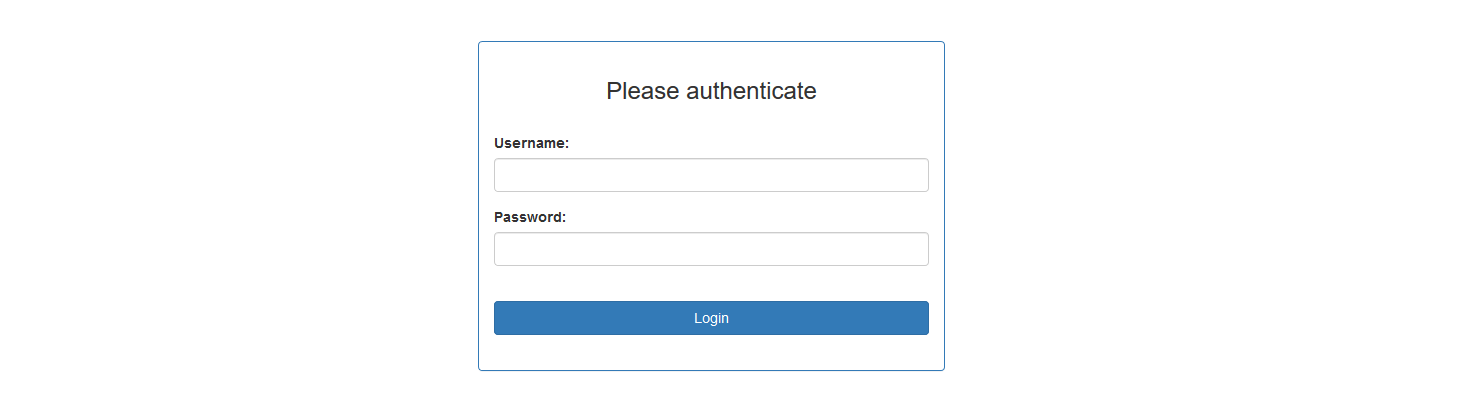Hit the Login button below Password field
The width and height of the screenshot is (1459, 413).
pyautogui.click(x=711, y=318)
